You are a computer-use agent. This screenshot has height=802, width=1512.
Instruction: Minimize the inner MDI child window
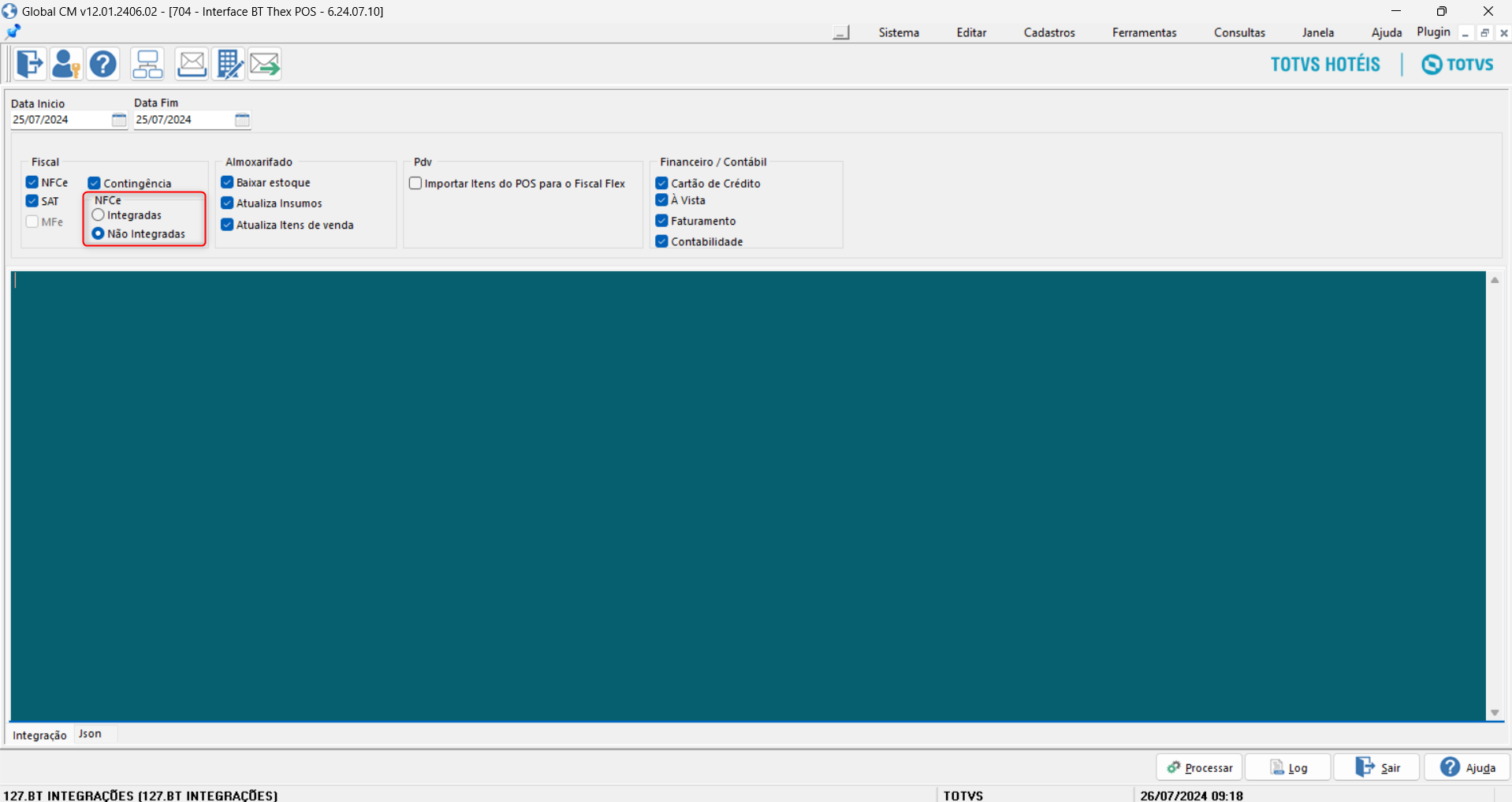pyautogui.click(x=1465, y=33)
